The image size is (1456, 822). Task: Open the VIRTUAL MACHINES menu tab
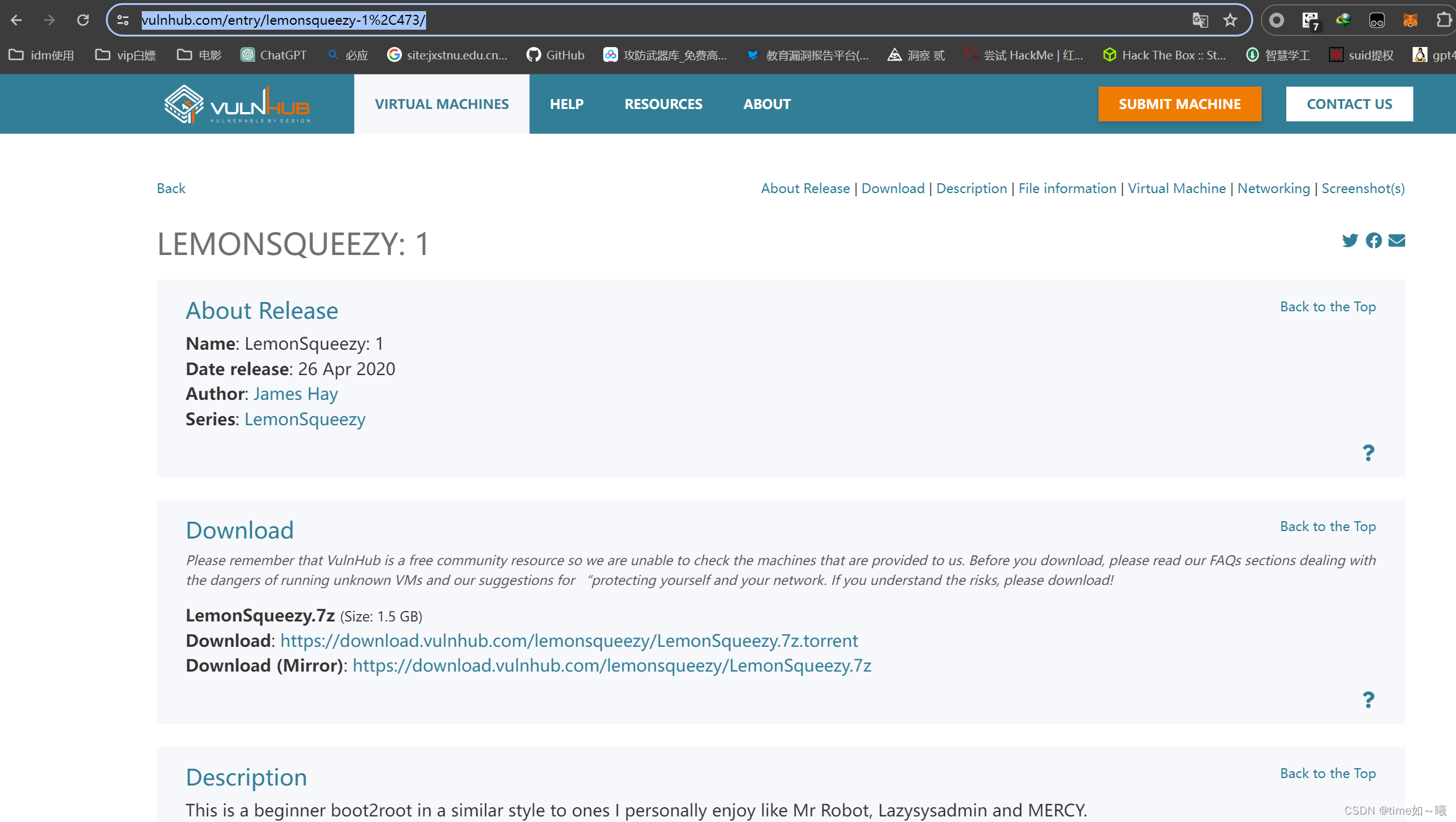click(x=441, y=104)
